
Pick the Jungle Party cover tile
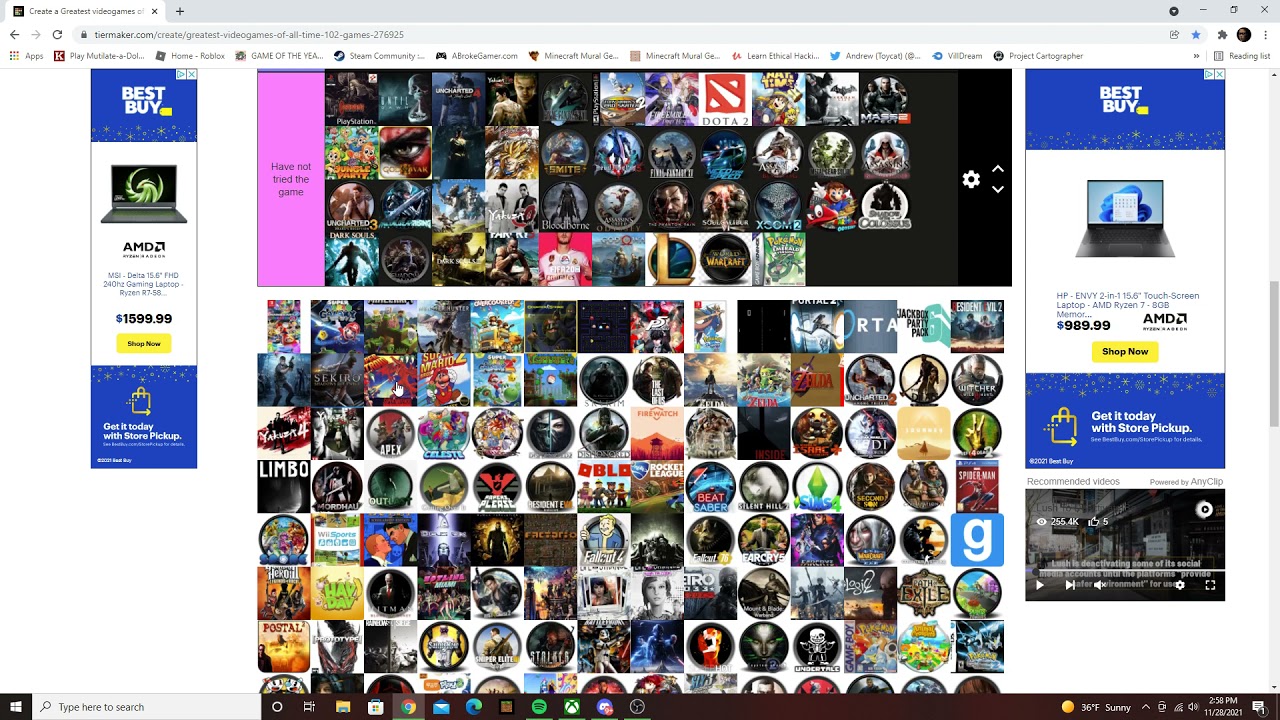[x=352, y=153]
